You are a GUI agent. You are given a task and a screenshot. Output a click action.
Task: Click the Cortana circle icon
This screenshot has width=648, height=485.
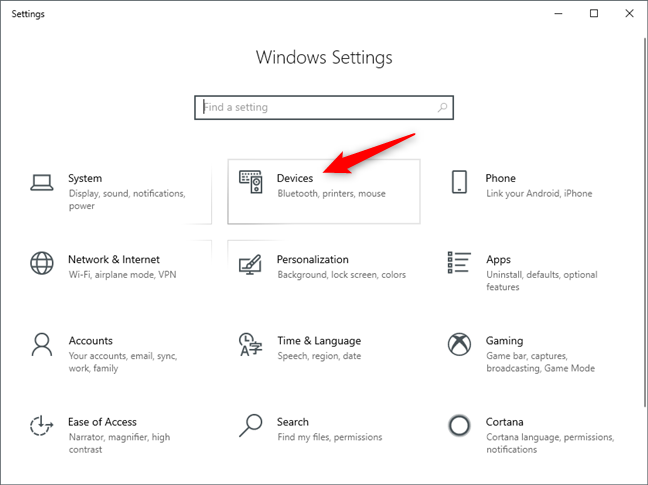click(x=459, y=426)
